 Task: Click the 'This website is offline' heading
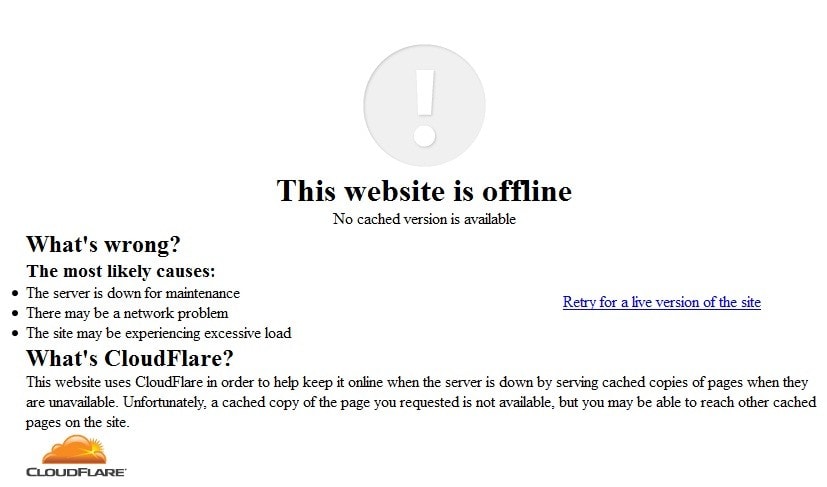click(424, 190)
